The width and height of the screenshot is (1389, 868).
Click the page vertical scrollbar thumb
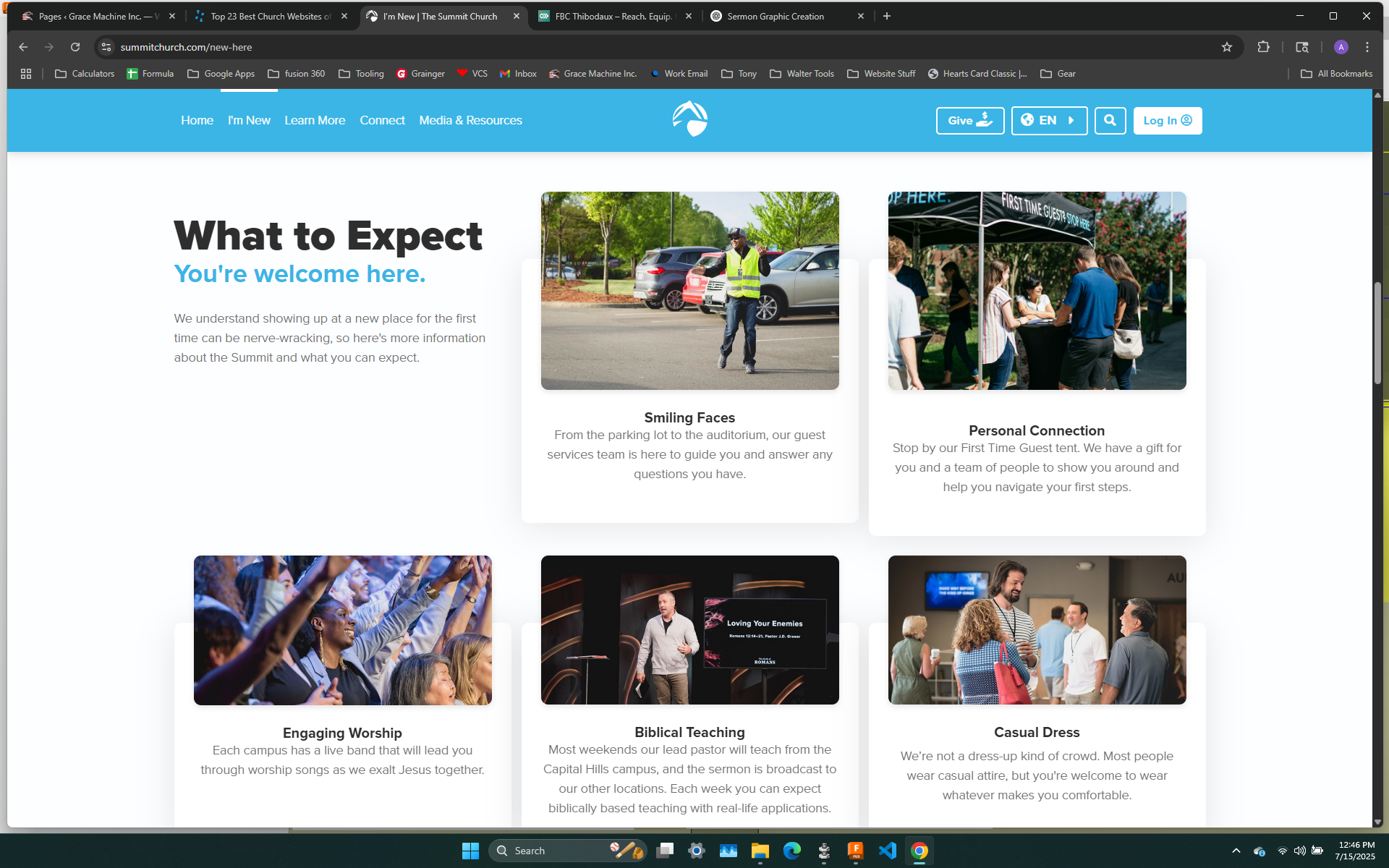tap(1377, 333)
